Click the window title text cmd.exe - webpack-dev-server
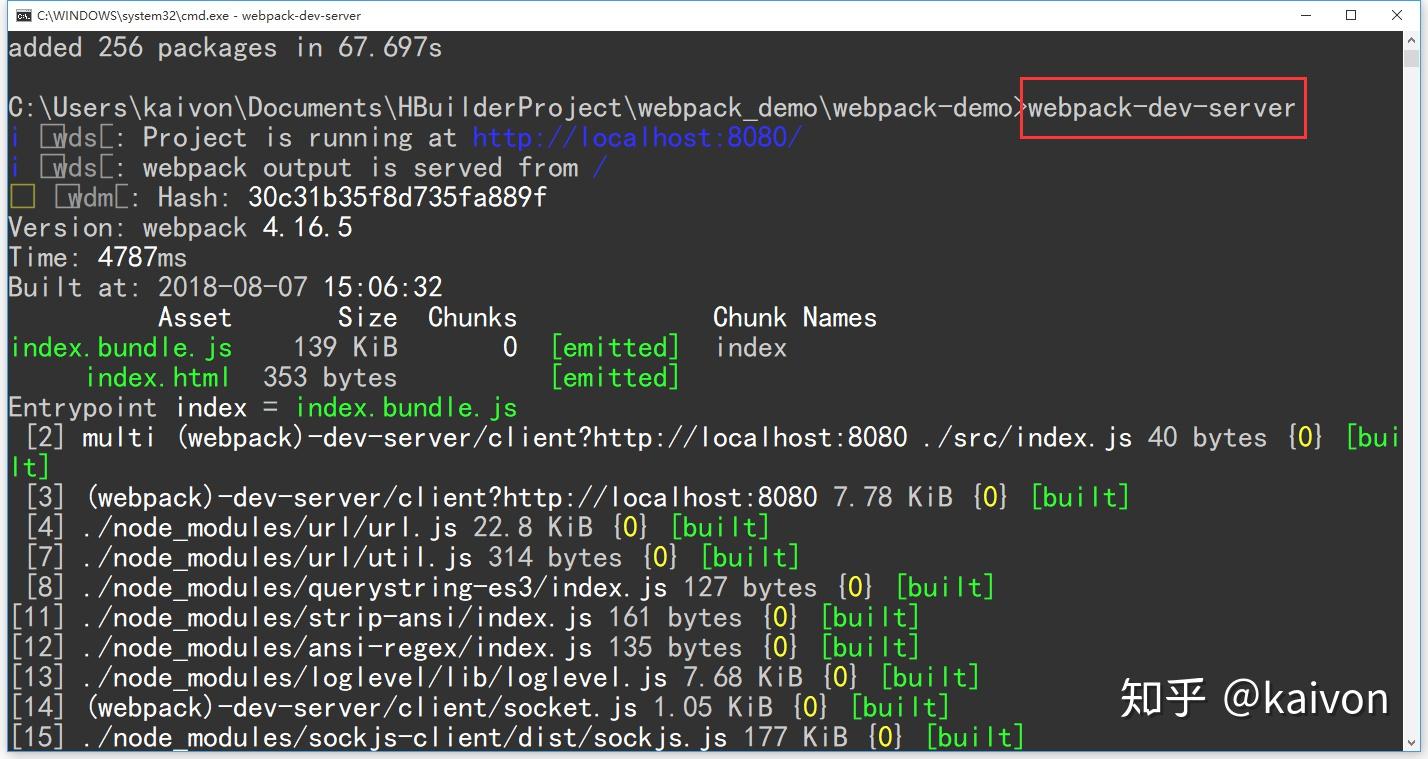Screen dimensions: 1428x759 coord(199,16)
